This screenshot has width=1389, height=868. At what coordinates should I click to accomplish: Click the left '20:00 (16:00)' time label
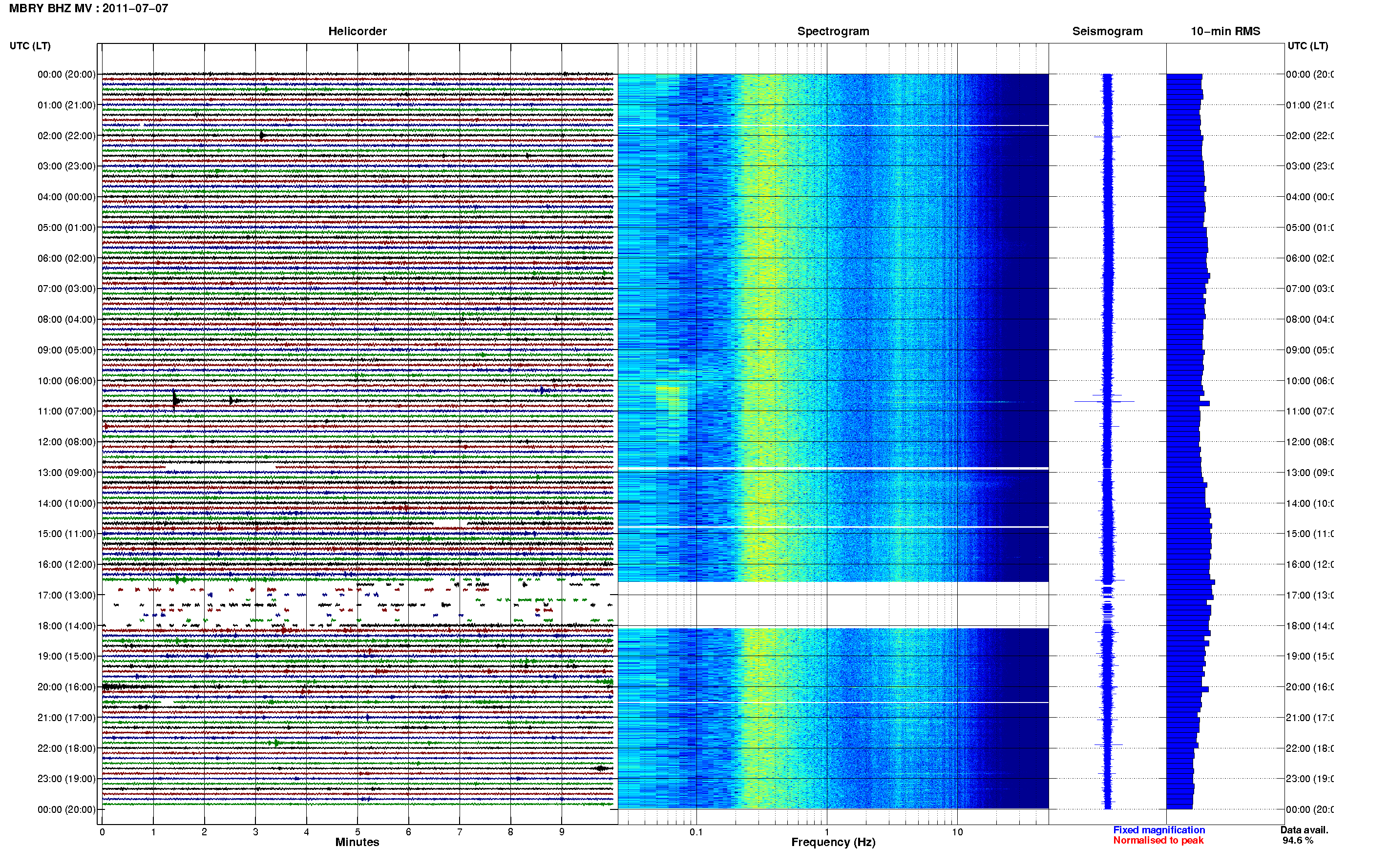click(x=66, y=687)
